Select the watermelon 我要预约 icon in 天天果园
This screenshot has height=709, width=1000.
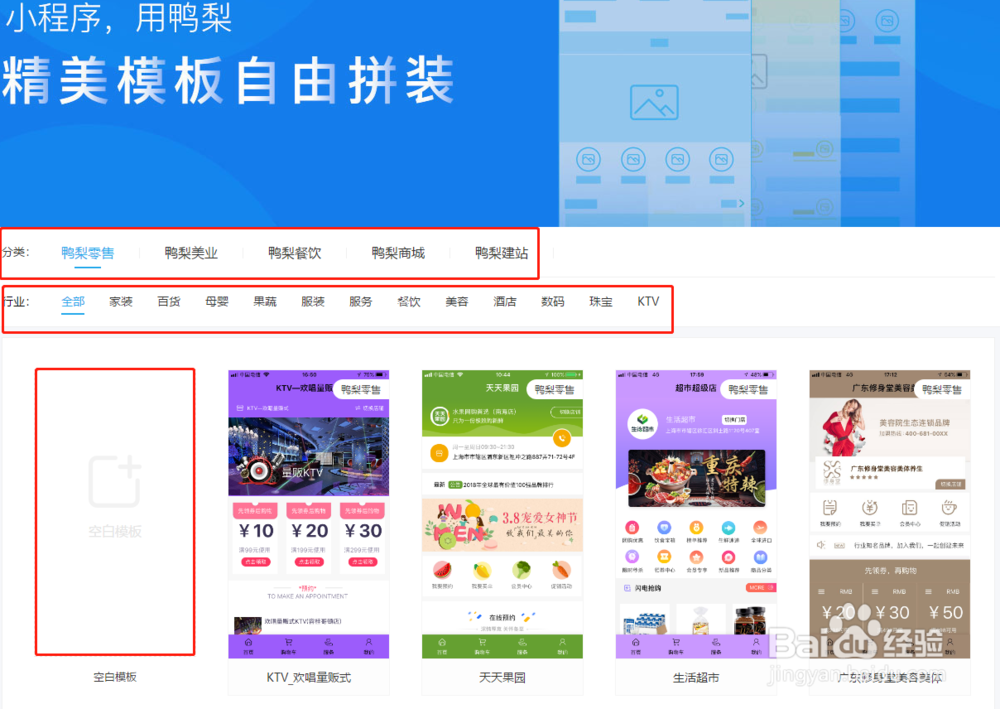tap(443, 569)
